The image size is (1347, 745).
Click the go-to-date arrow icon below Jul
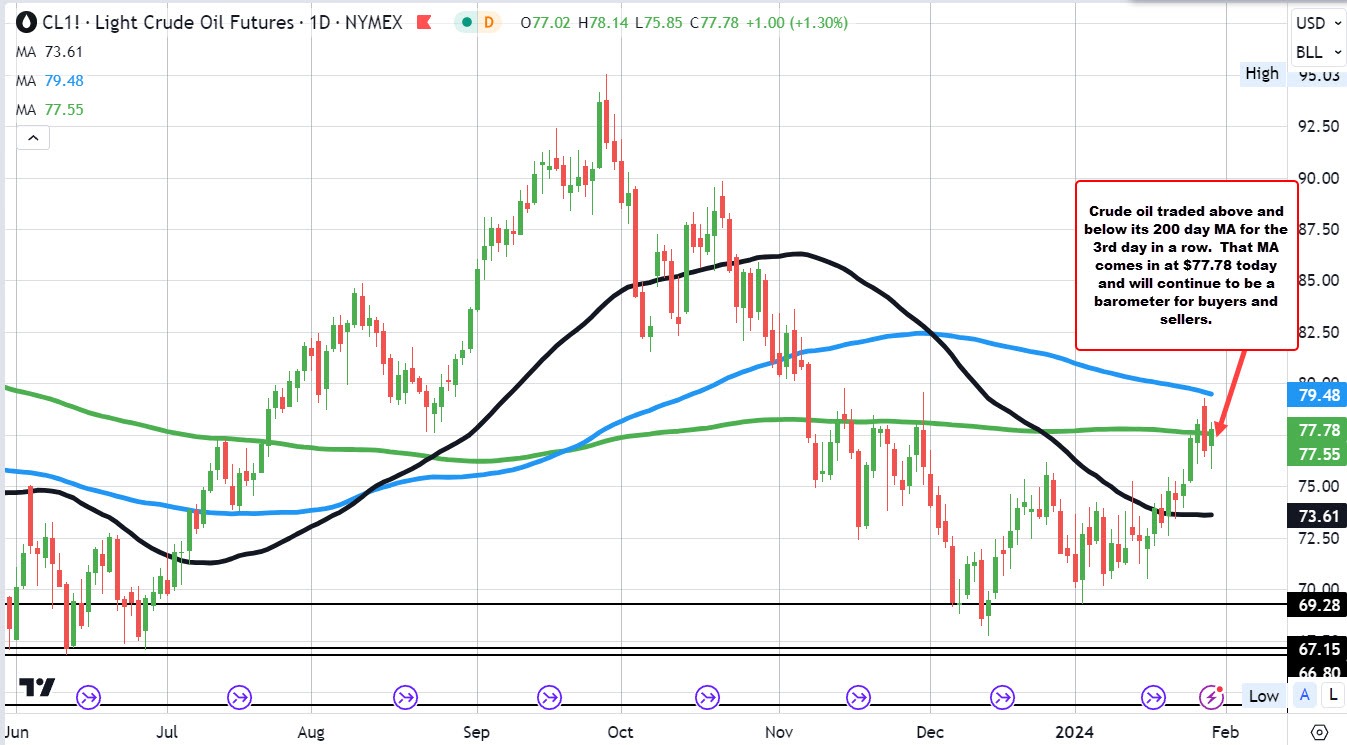pyautogui.click(x=239, y=697)
